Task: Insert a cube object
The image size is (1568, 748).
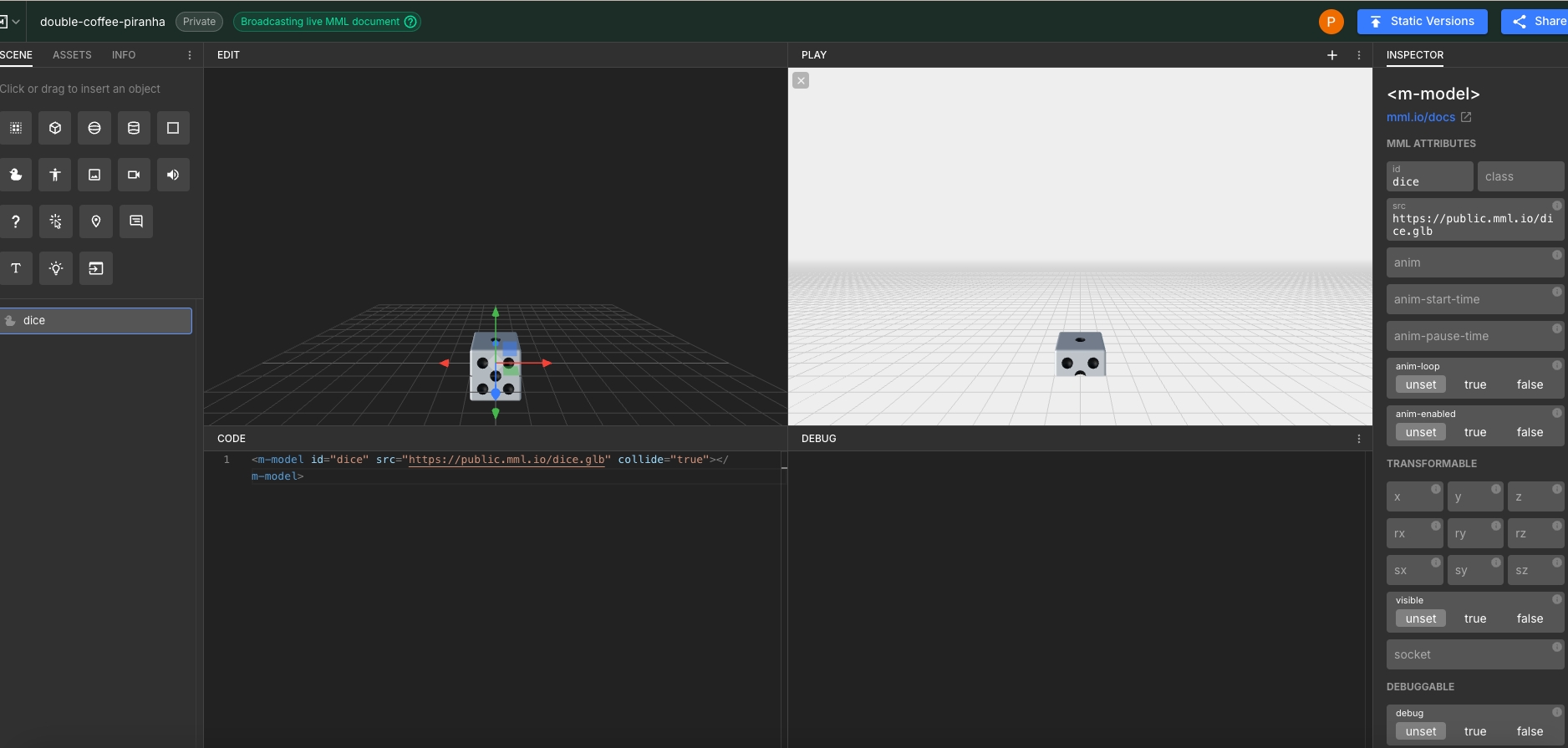Action: click(55, 128)
